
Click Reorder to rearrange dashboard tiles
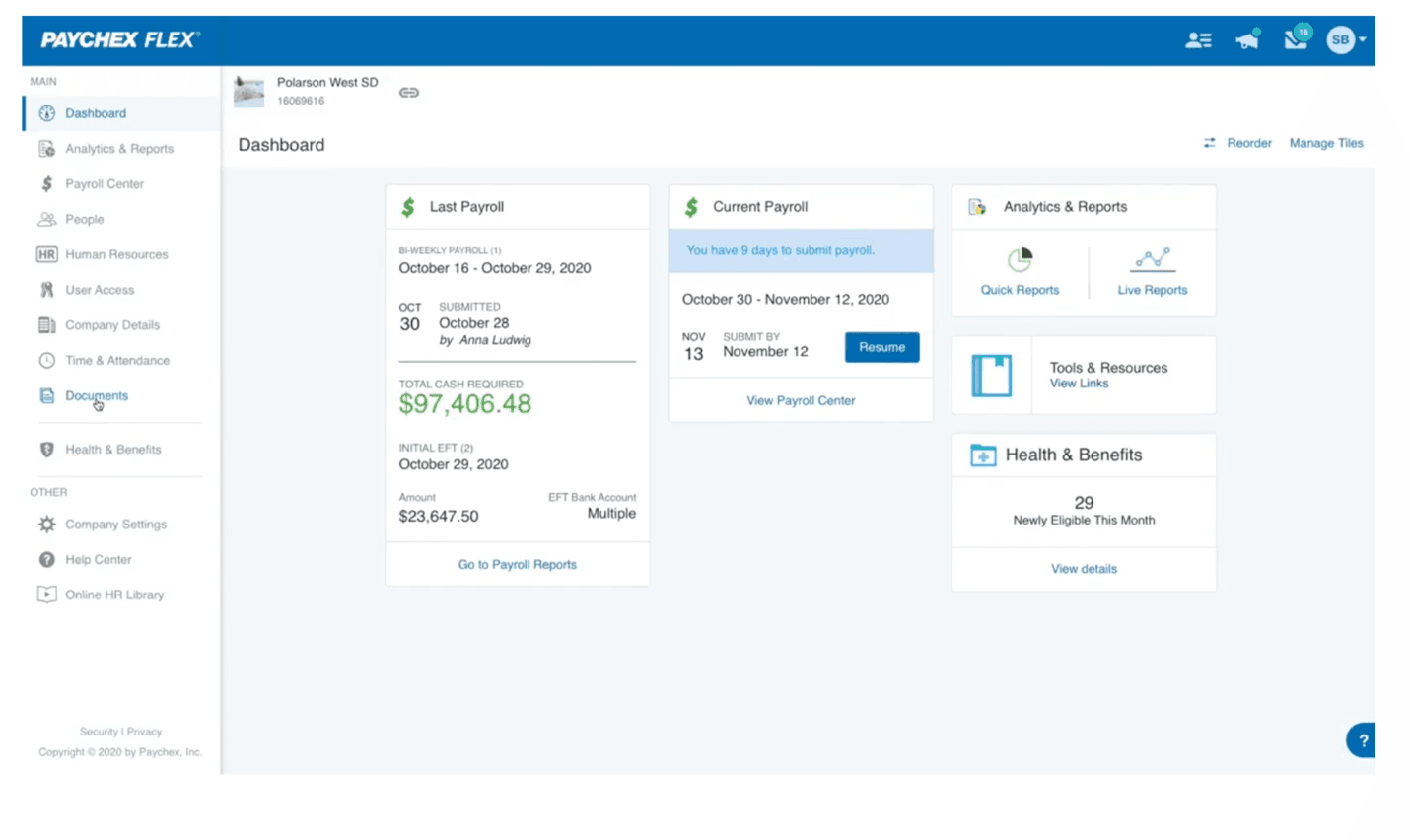1248,143
